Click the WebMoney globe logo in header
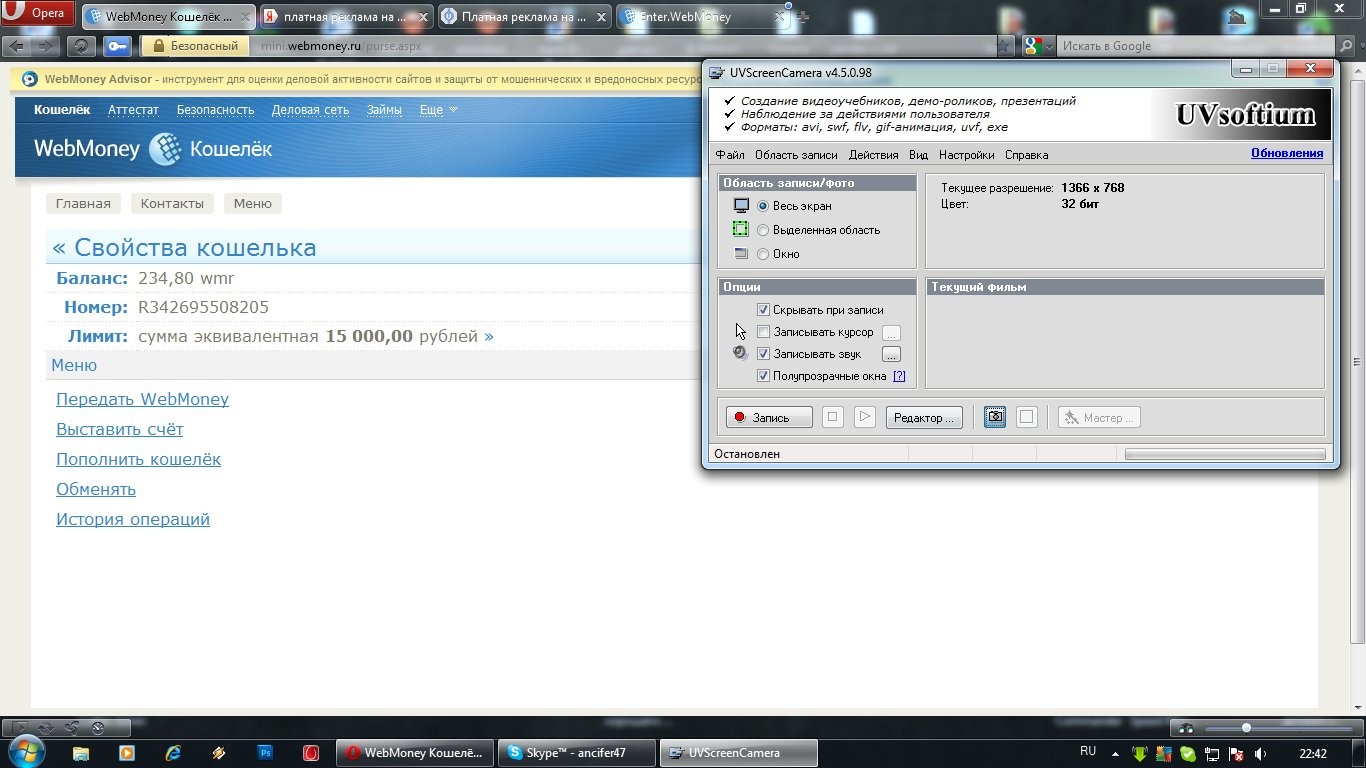The height and width of the screenshot is (768, 1366). click(164, 149)
